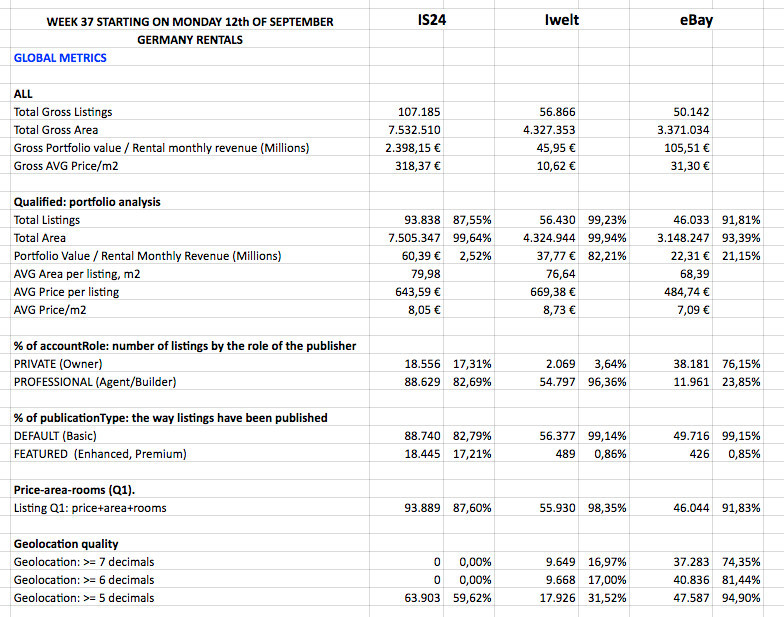Select the 'GERMANY RENTALS' cell
The image size is (784, 617).
tap(190, 40)
